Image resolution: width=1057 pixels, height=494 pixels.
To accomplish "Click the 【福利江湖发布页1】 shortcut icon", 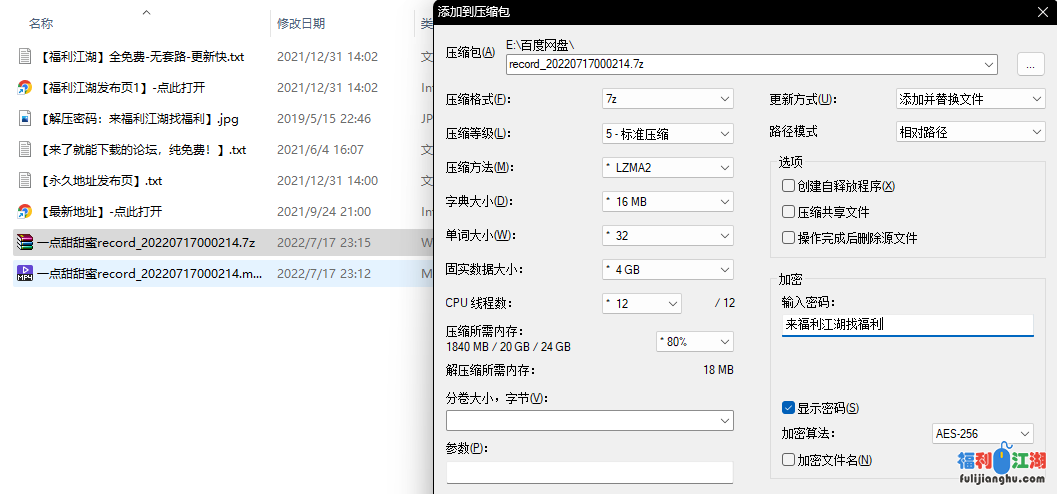I will point(25,88).
